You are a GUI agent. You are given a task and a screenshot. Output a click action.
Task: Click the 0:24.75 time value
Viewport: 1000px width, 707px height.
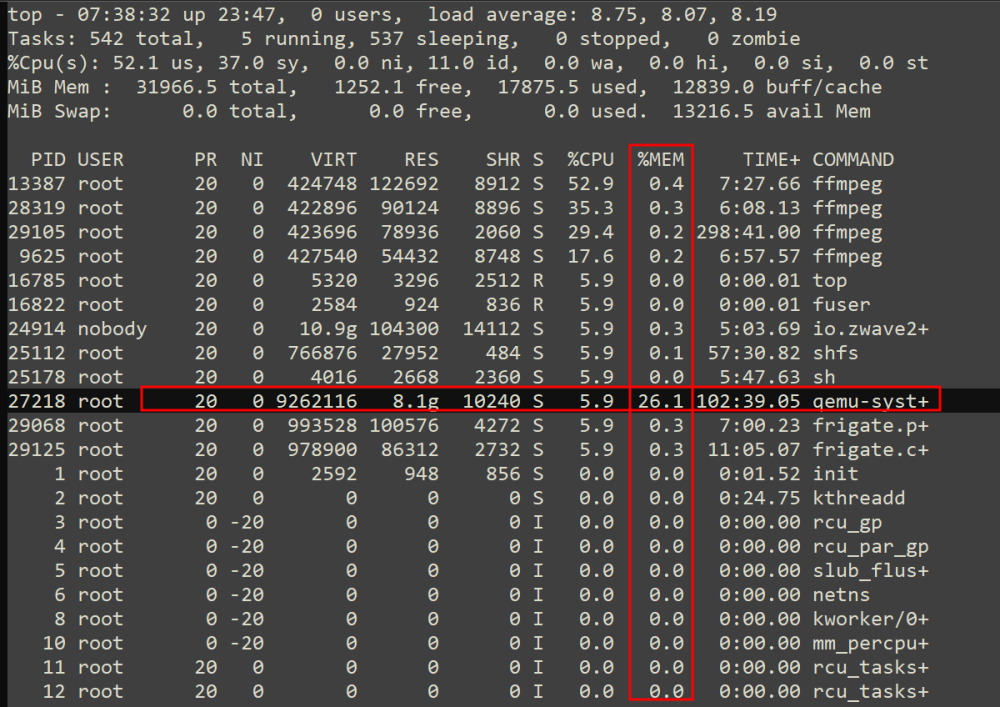[x=760, y=498]
